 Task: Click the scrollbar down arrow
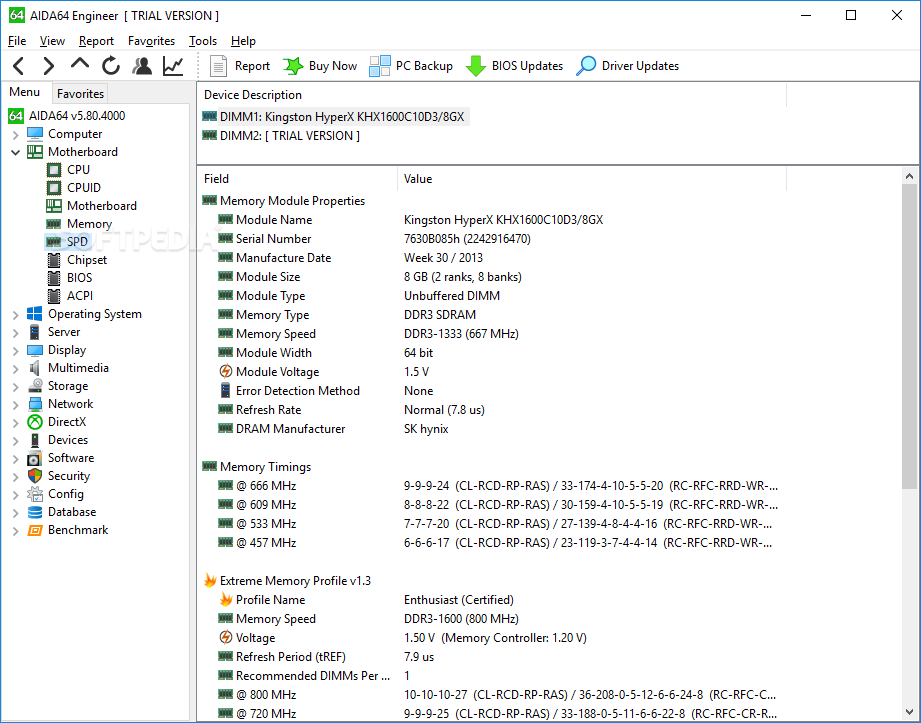click(909, 712)
